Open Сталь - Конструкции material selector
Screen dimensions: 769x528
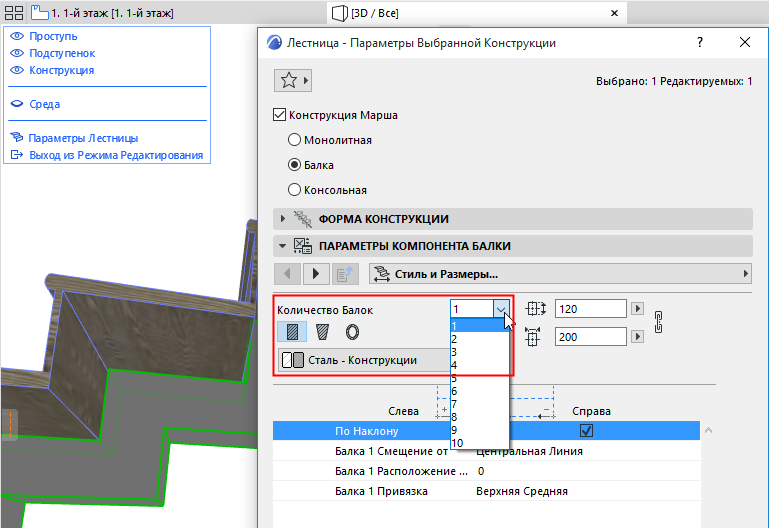(364, 360)
